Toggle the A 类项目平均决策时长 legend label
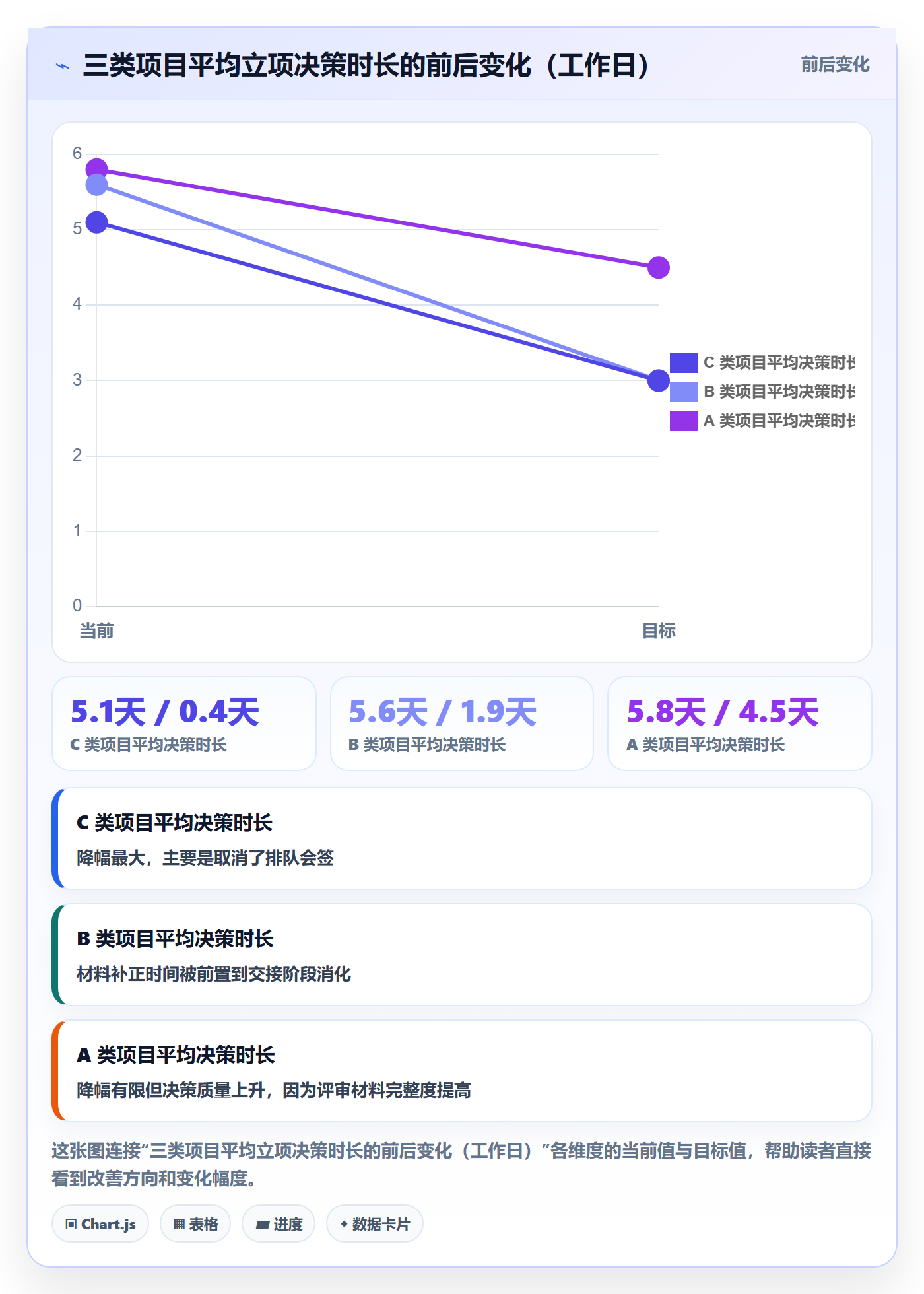The height and width of the screenshot is (1294, 924). click(x=779, y=421)
